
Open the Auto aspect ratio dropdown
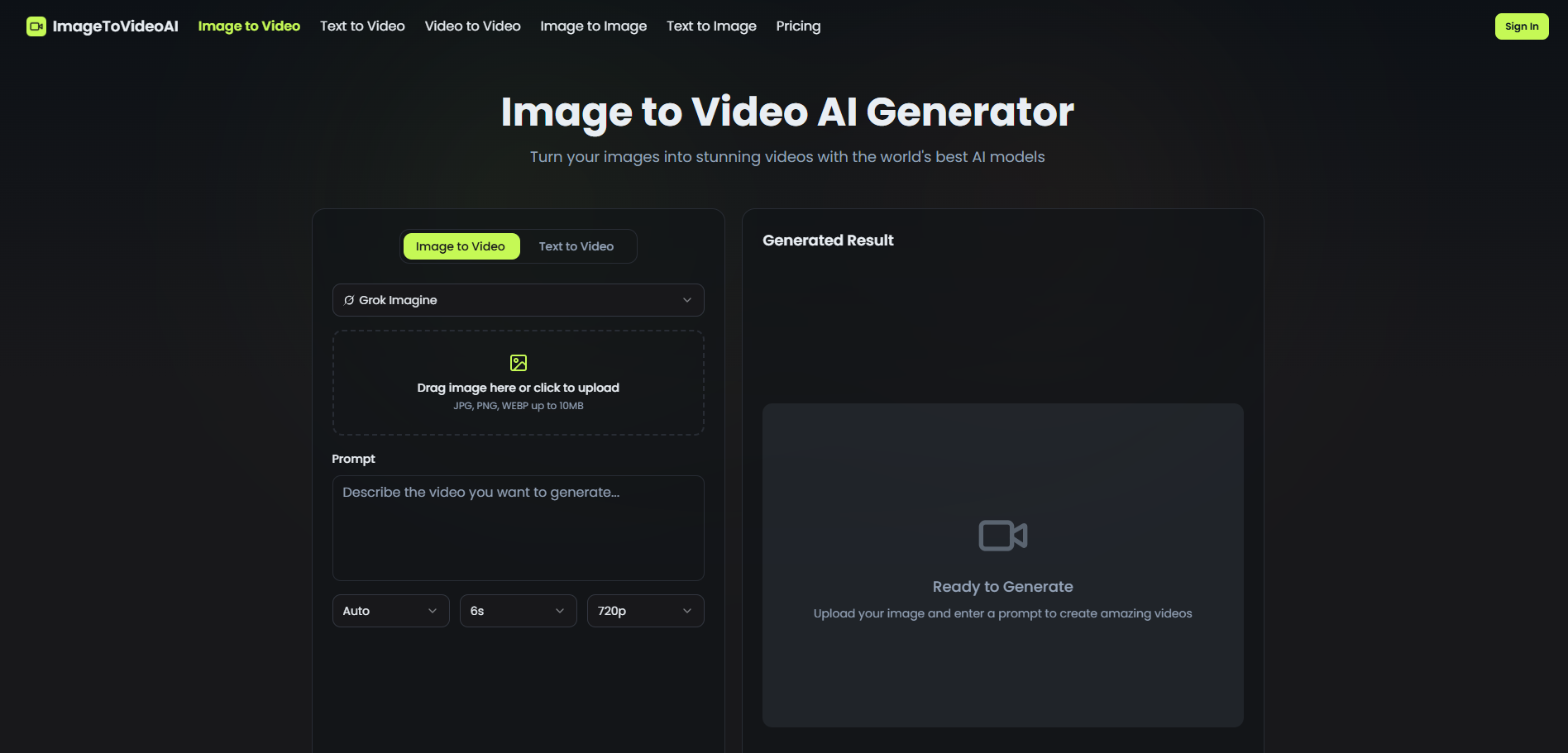click(x=390, y=610)
